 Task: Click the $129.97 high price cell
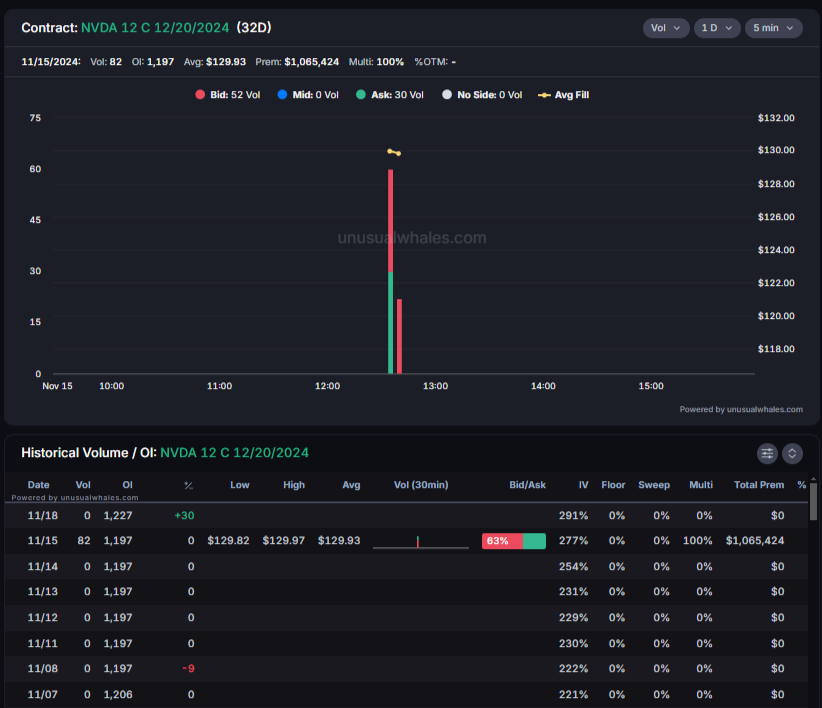[x=283, y=540]
